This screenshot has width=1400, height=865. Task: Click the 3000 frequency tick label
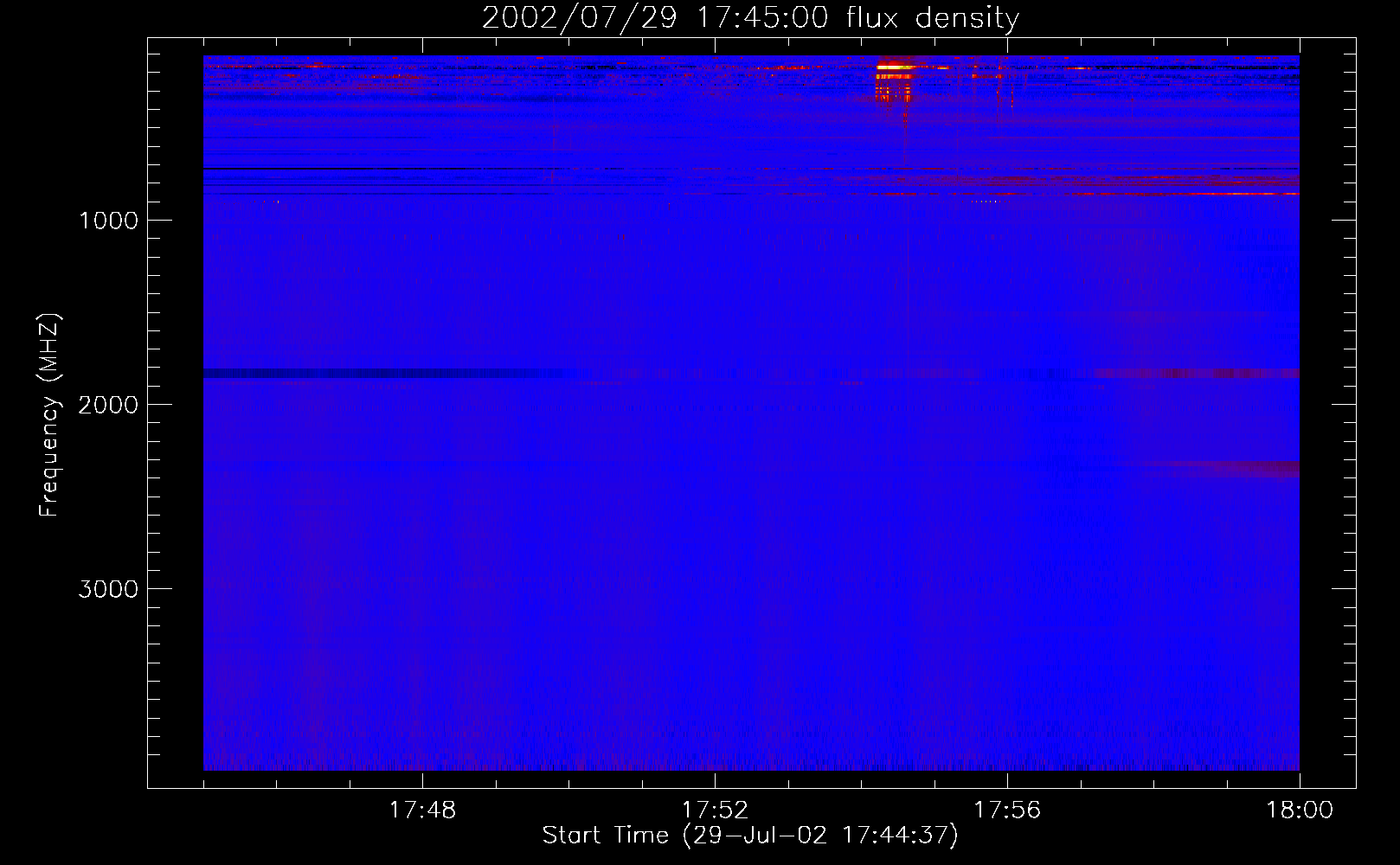(x=108, y=589)
